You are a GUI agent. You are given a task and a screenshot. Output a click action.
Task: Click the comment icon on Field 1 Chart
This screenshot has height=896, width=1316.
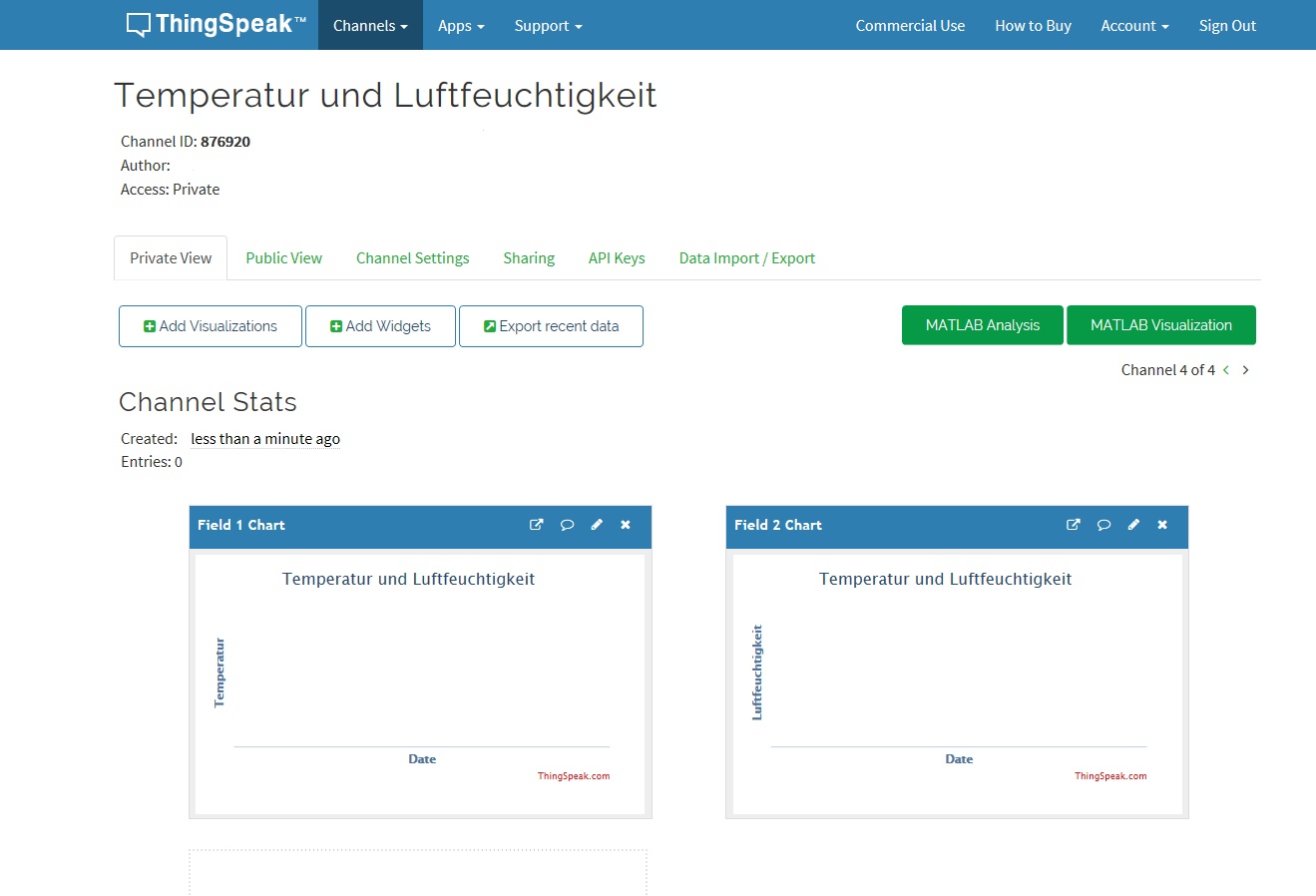click(x=567, y=525)
